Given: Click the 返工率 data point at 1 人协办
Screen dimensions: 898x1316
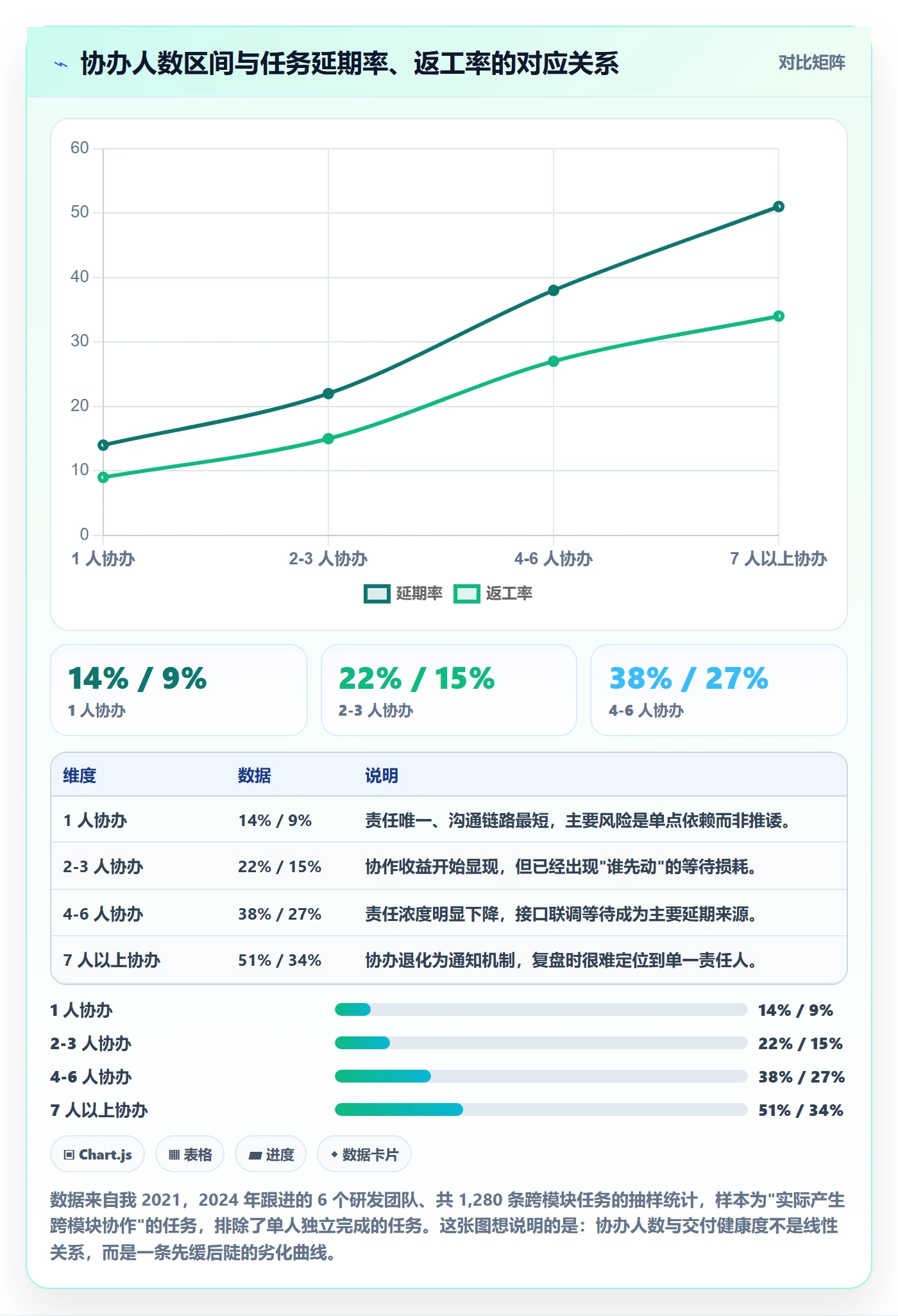Looking at the screenshot, I should pyautogui.click(x=103, y=477).
